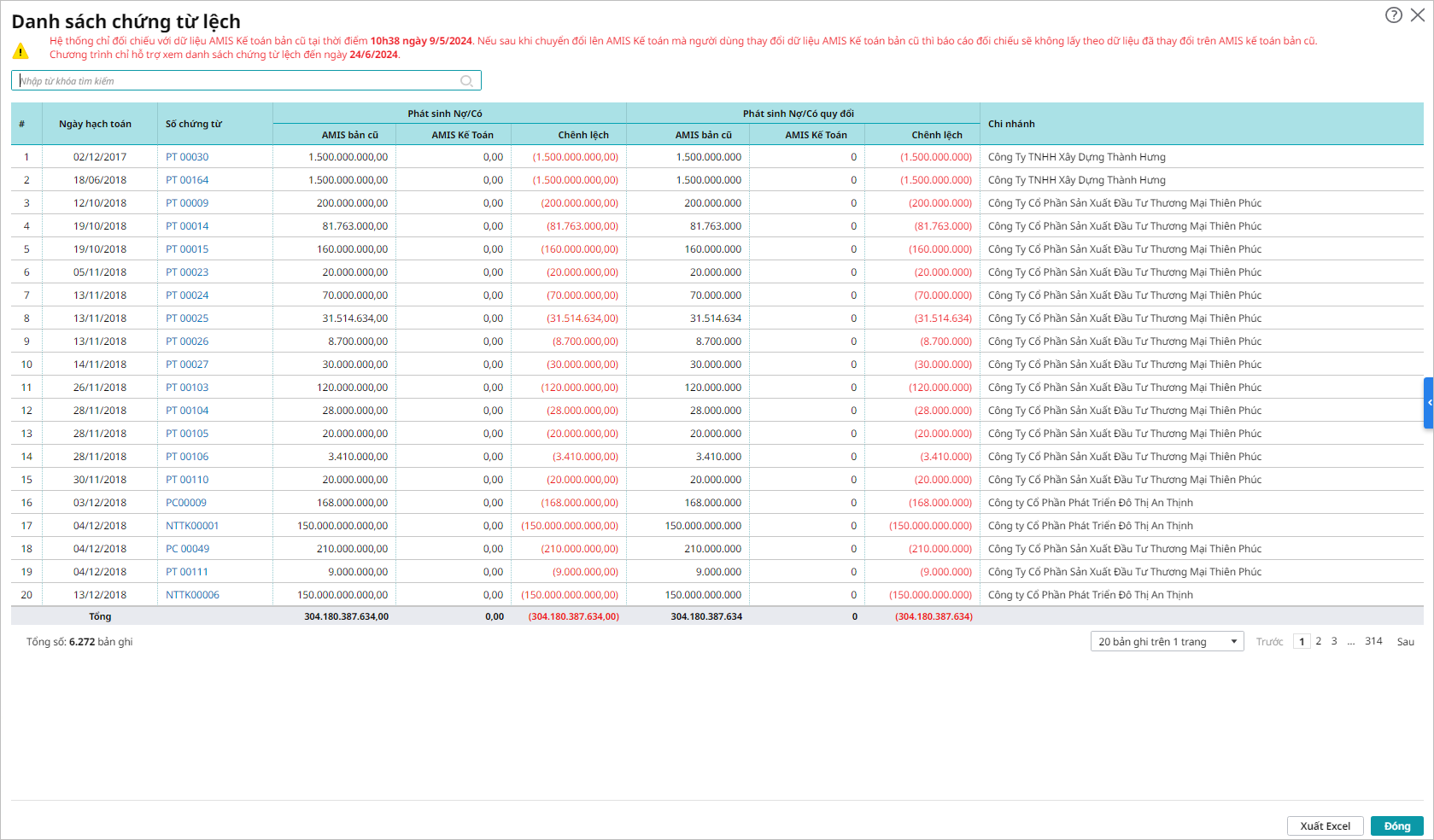Open voucher PC00009
The width and height of the screenshot is (1434, 840).
click(186, 503)
